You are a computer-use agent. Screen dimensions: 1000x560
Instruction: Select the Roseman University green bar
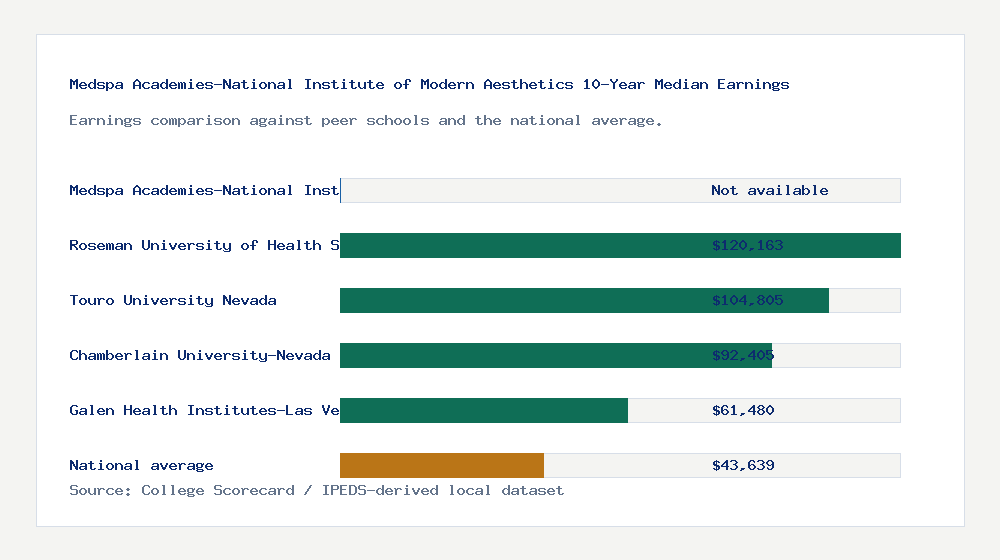coord(621,246)
